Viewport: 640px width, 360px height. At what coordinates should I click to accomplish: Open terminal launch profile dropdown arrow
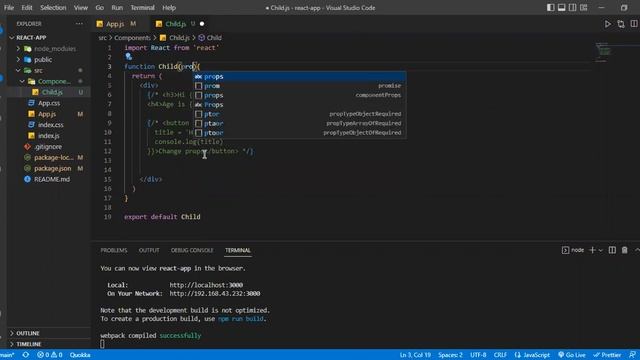[x=600, y=250]
